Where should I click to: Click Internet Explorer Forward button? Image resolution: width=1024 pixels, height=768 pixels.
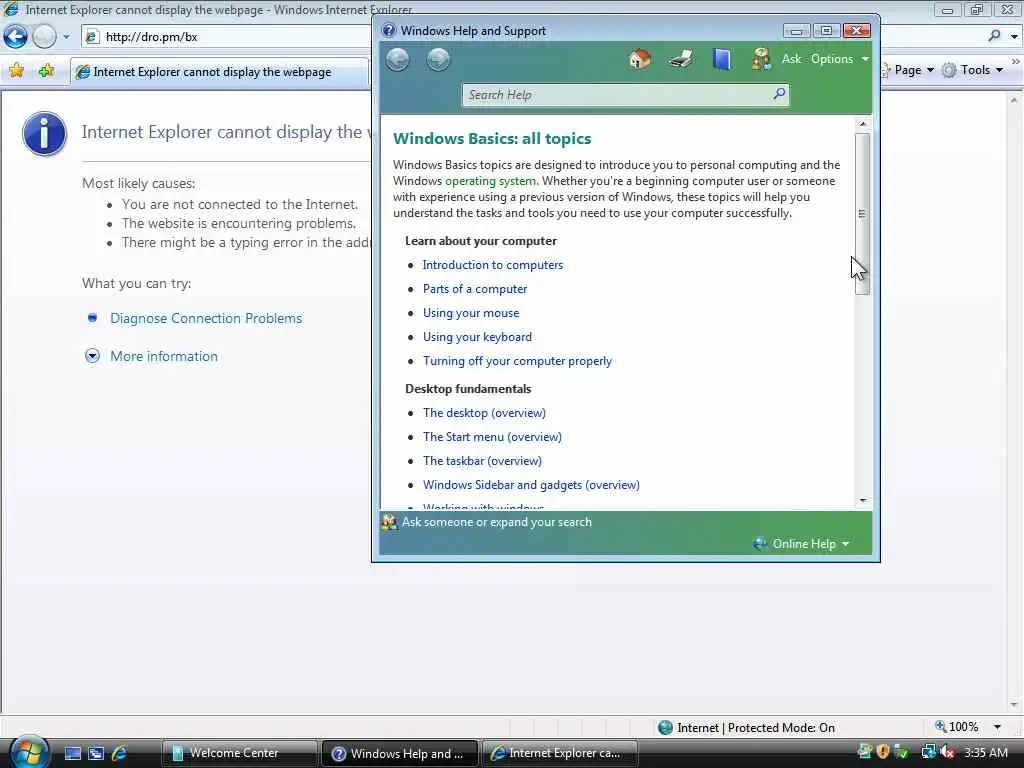[x=44, y=37]
